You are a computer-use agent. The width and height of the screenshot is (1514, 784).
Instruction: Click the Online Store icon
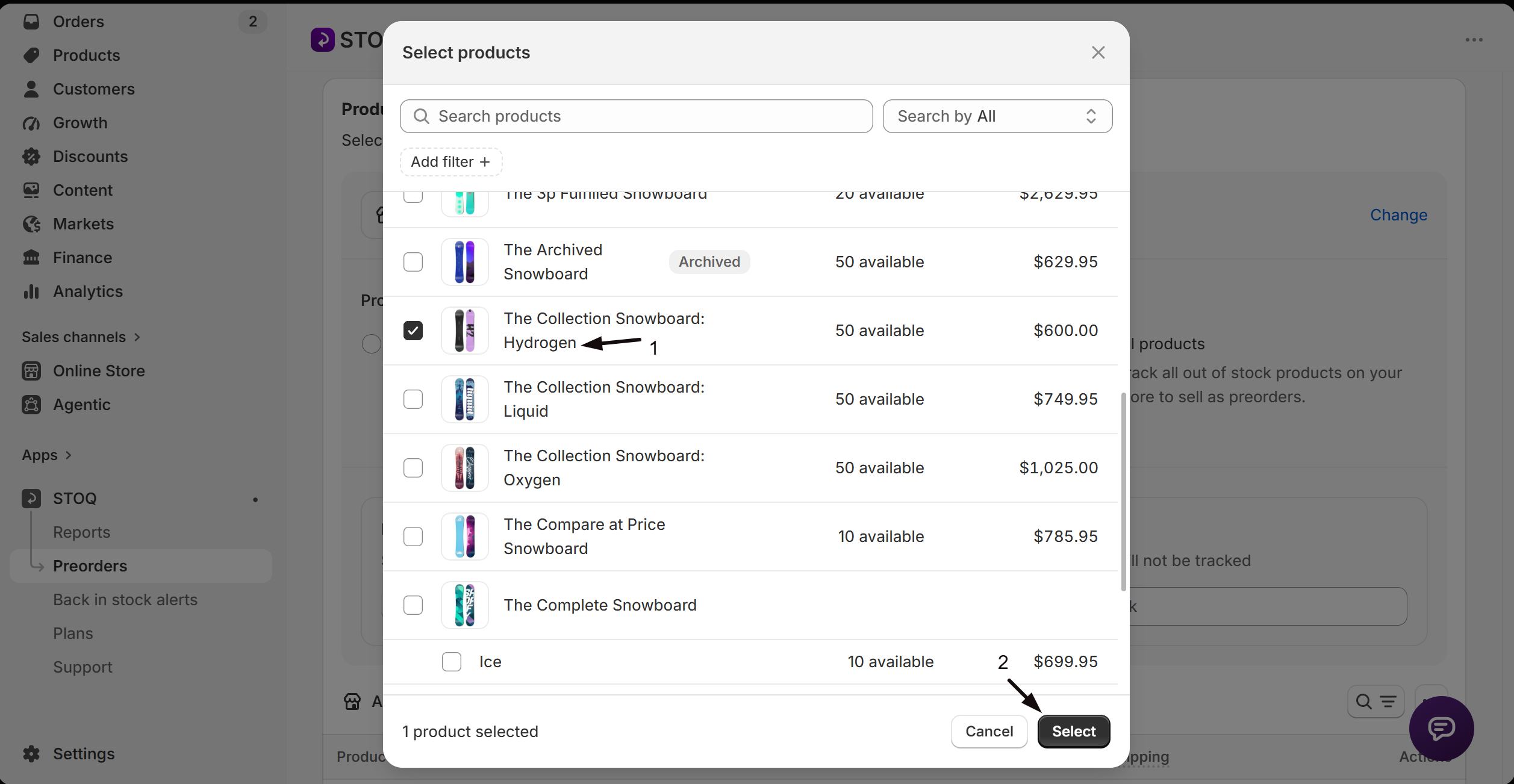[x=31, y=371]
